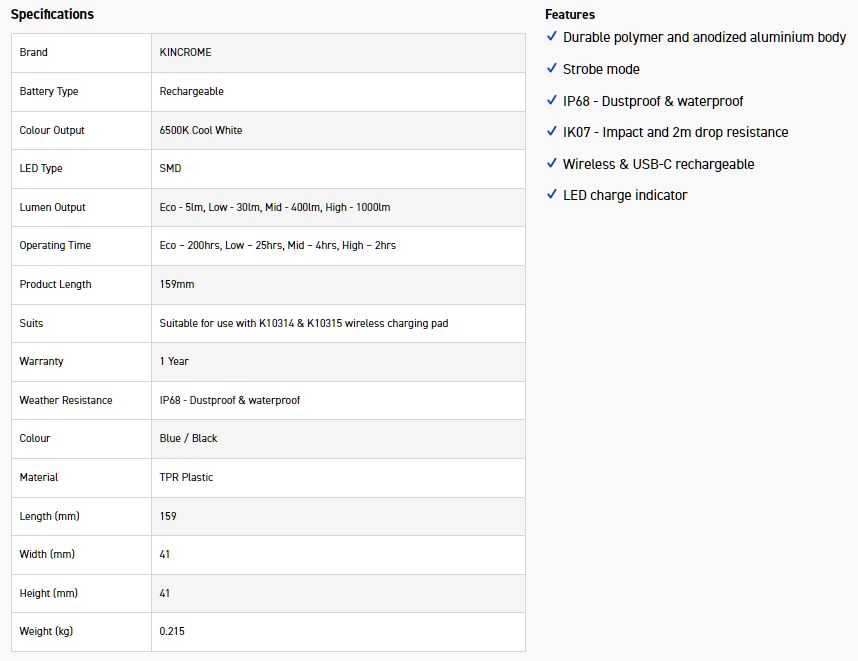Click the checkmark next to IK07 Impact

[x=552, y=132]
